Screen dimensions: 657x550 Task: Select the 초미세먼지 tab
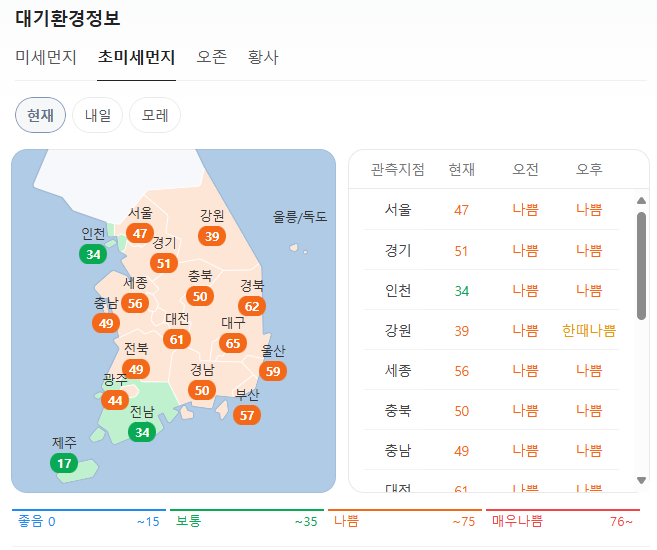coord(136,57)
